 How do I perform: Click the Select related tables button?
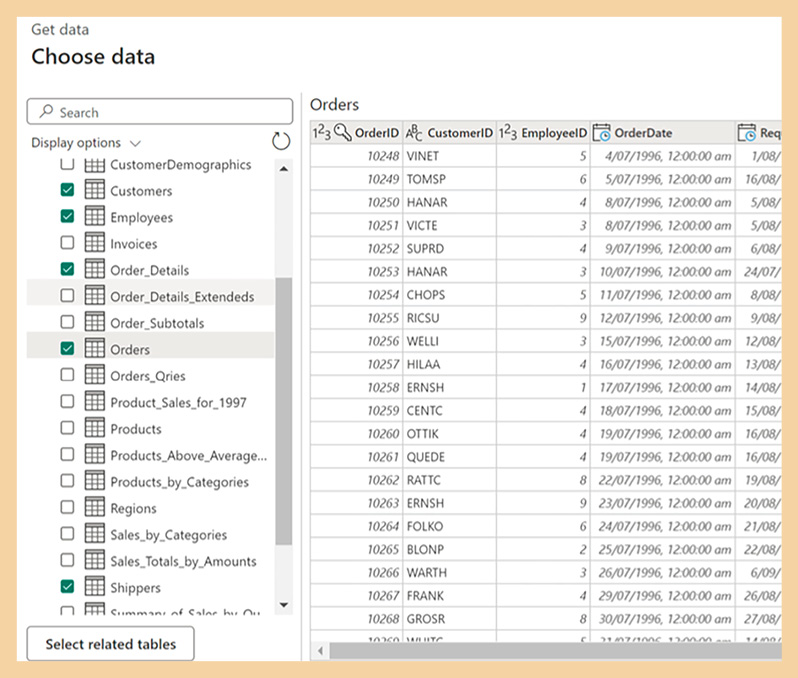(110, 644)
